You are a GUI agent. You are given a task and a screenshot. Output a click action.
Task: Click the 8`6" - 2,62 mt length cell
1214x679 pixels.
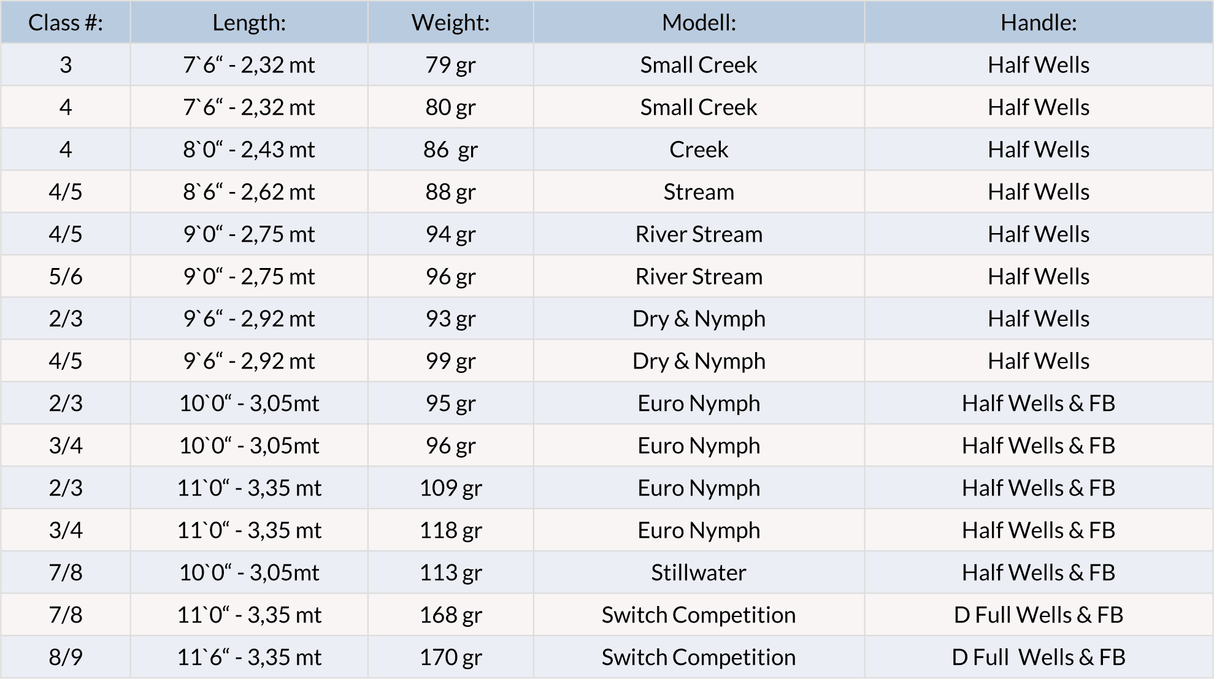click(249, 192)
